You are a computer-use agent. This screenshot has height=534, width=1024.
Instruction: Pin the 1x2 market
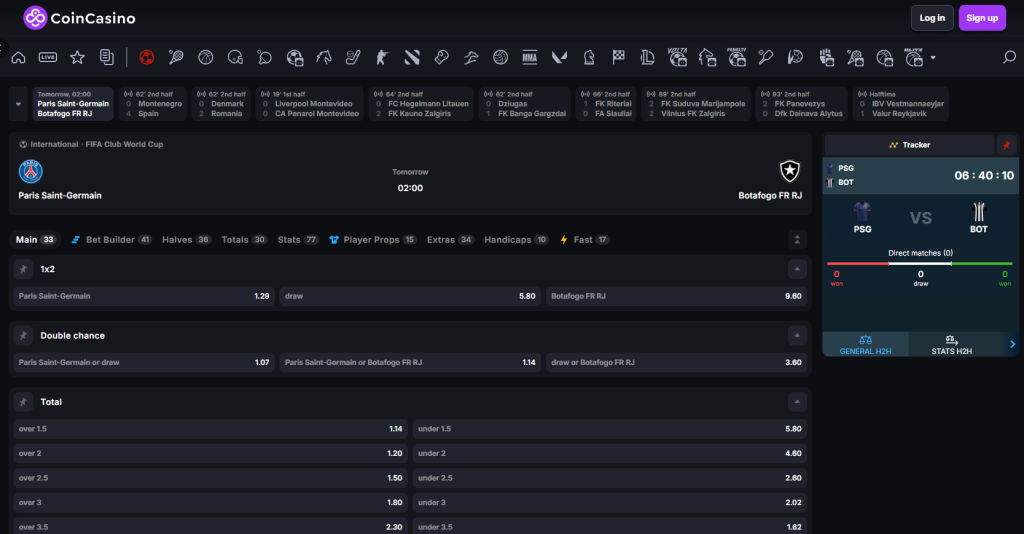coord(24,269)
